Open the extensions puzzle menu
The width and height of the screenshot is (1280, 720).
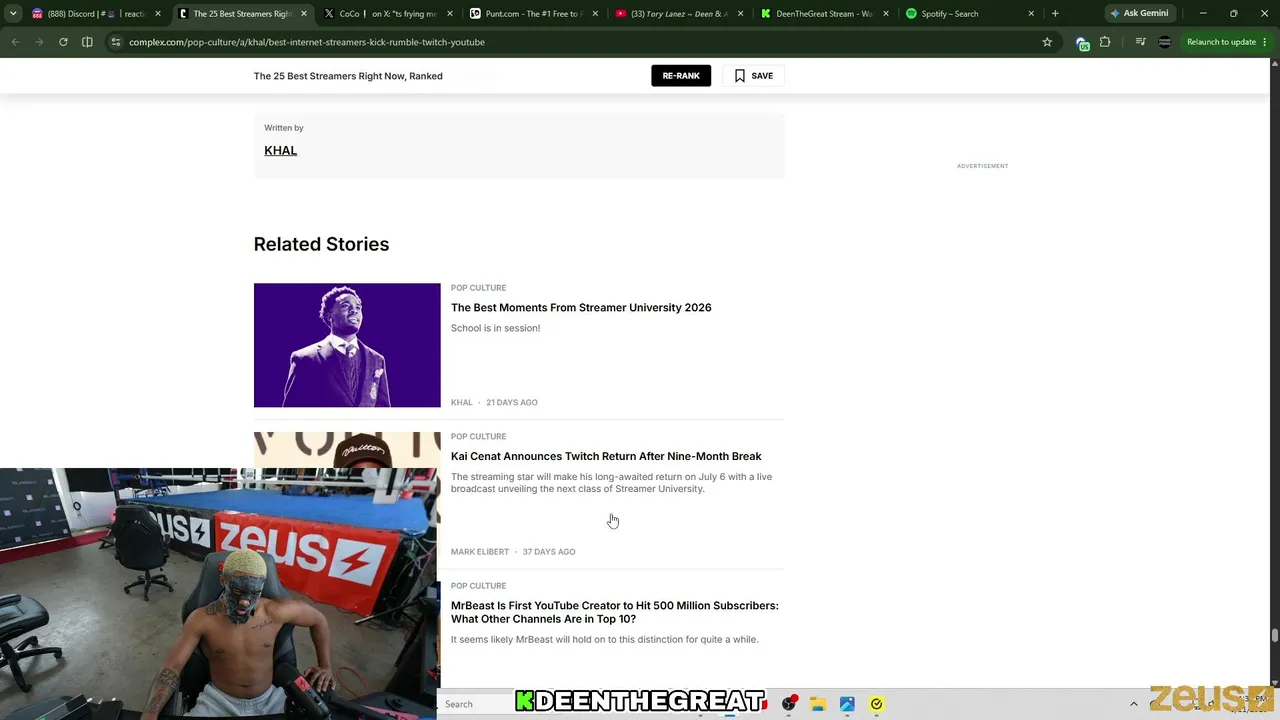click(1105, 42)
